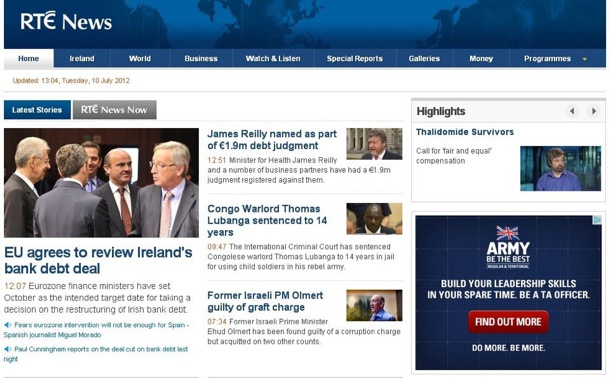
Task: Open Congo Warlord Thomas Lubanga story
Action: (267, 220)
